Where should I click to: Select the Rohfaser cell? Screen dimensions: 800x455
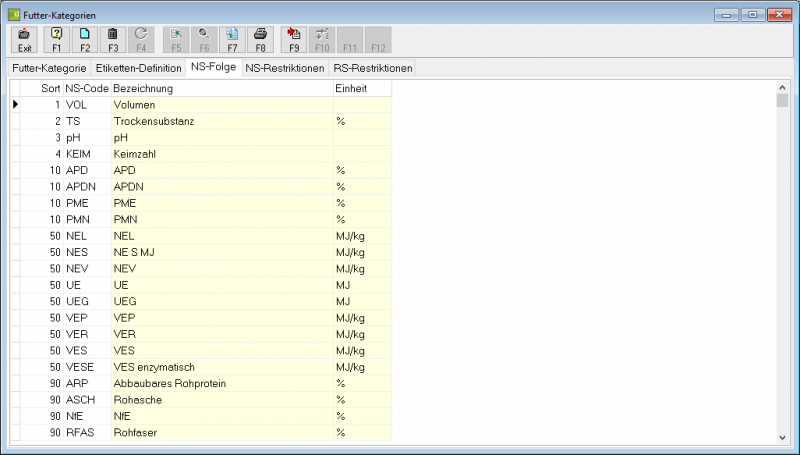coord(222,432)
